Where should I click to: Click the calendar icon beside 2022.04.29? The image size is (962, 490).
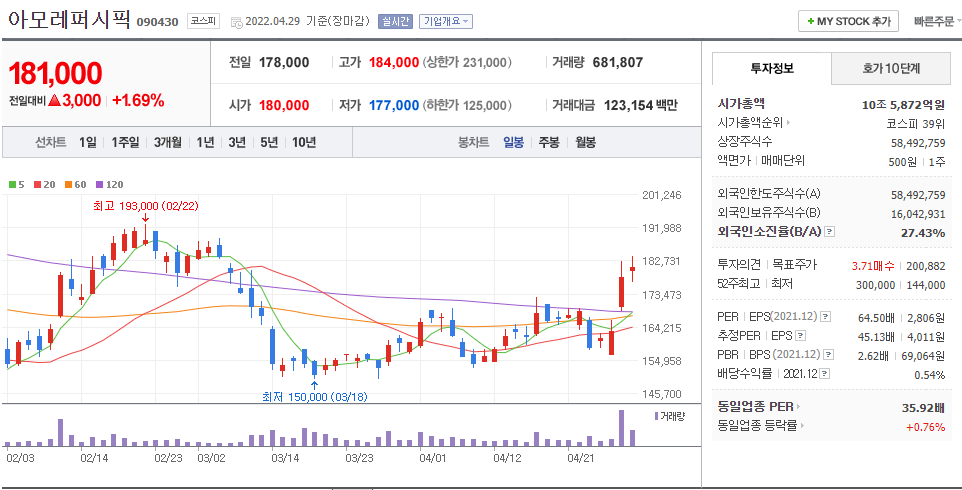[x=236, y=22]
